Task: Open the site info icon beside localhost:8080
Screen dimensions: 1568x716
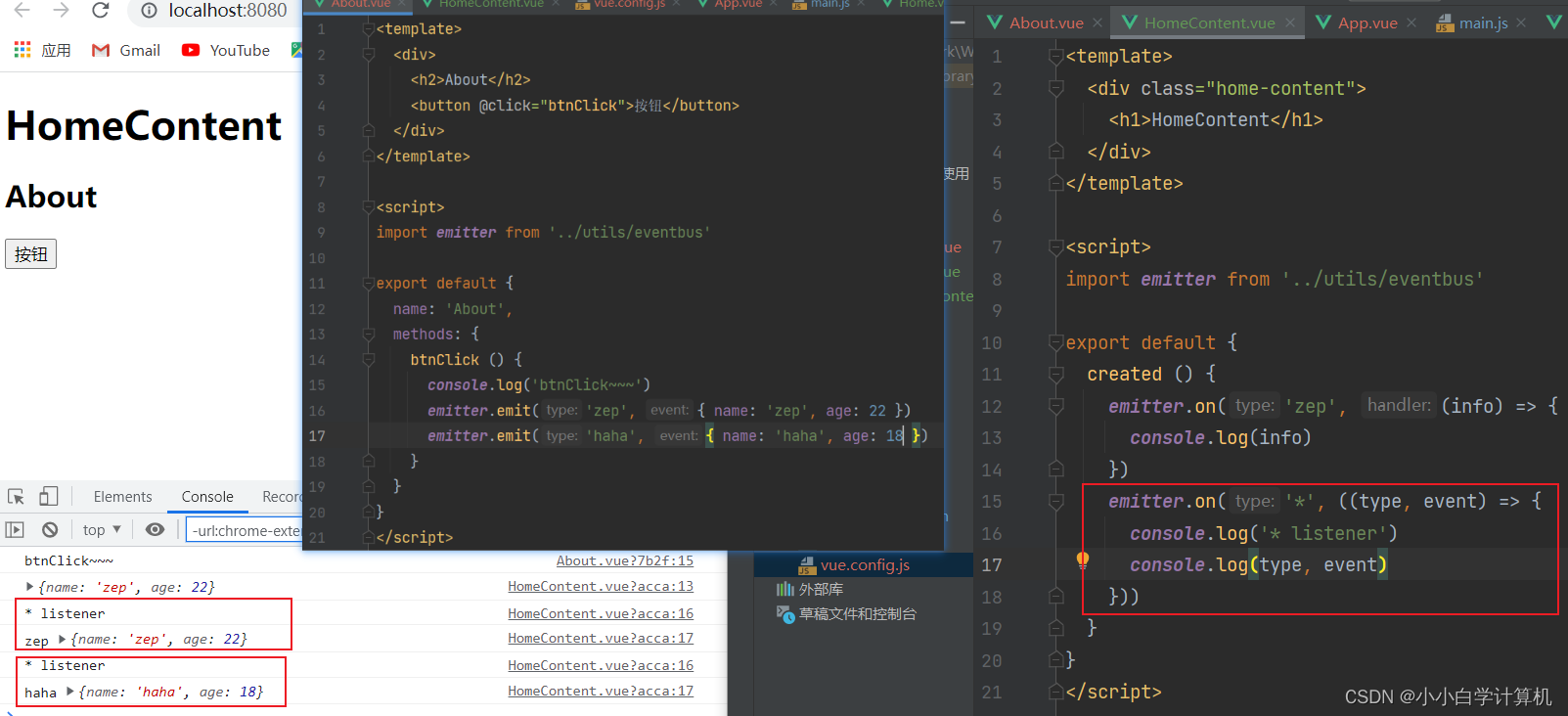Action: click(149, 11)
